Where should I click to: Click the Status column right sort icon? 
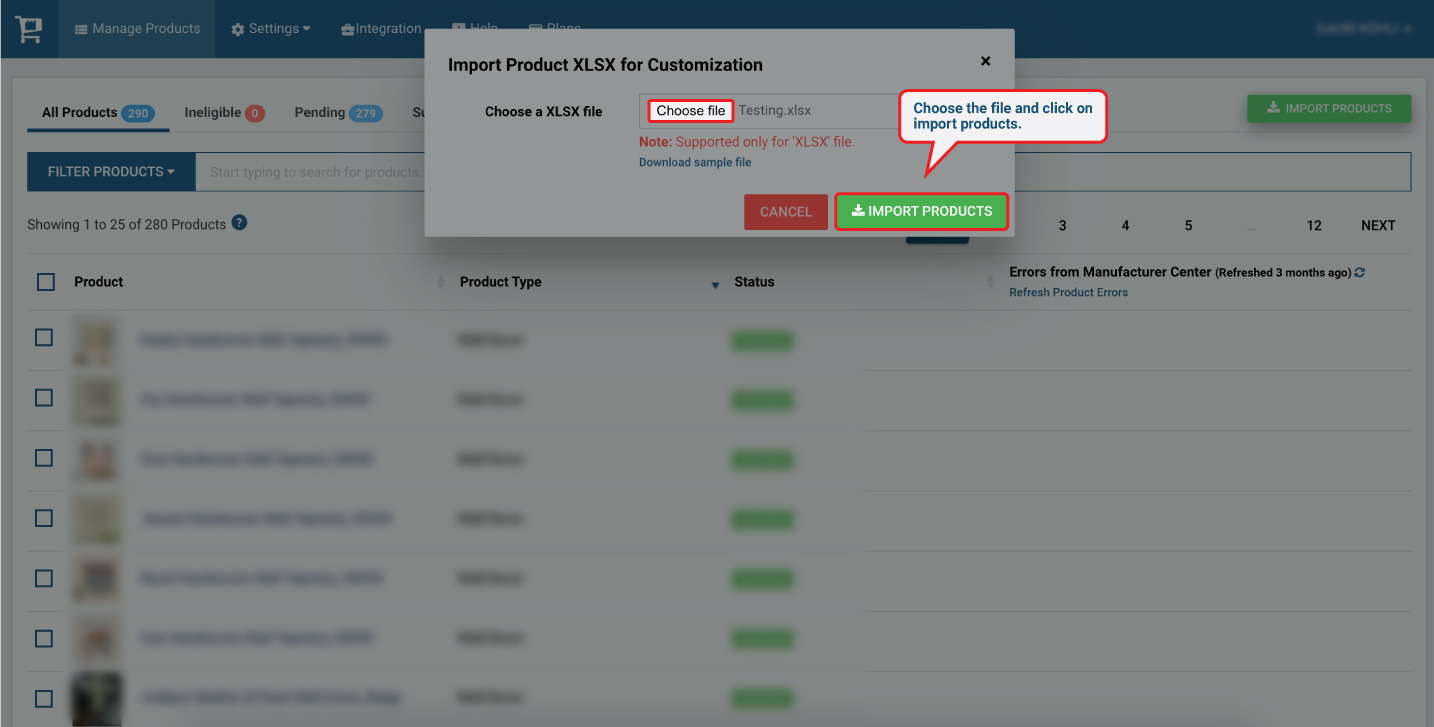[990, 283]
